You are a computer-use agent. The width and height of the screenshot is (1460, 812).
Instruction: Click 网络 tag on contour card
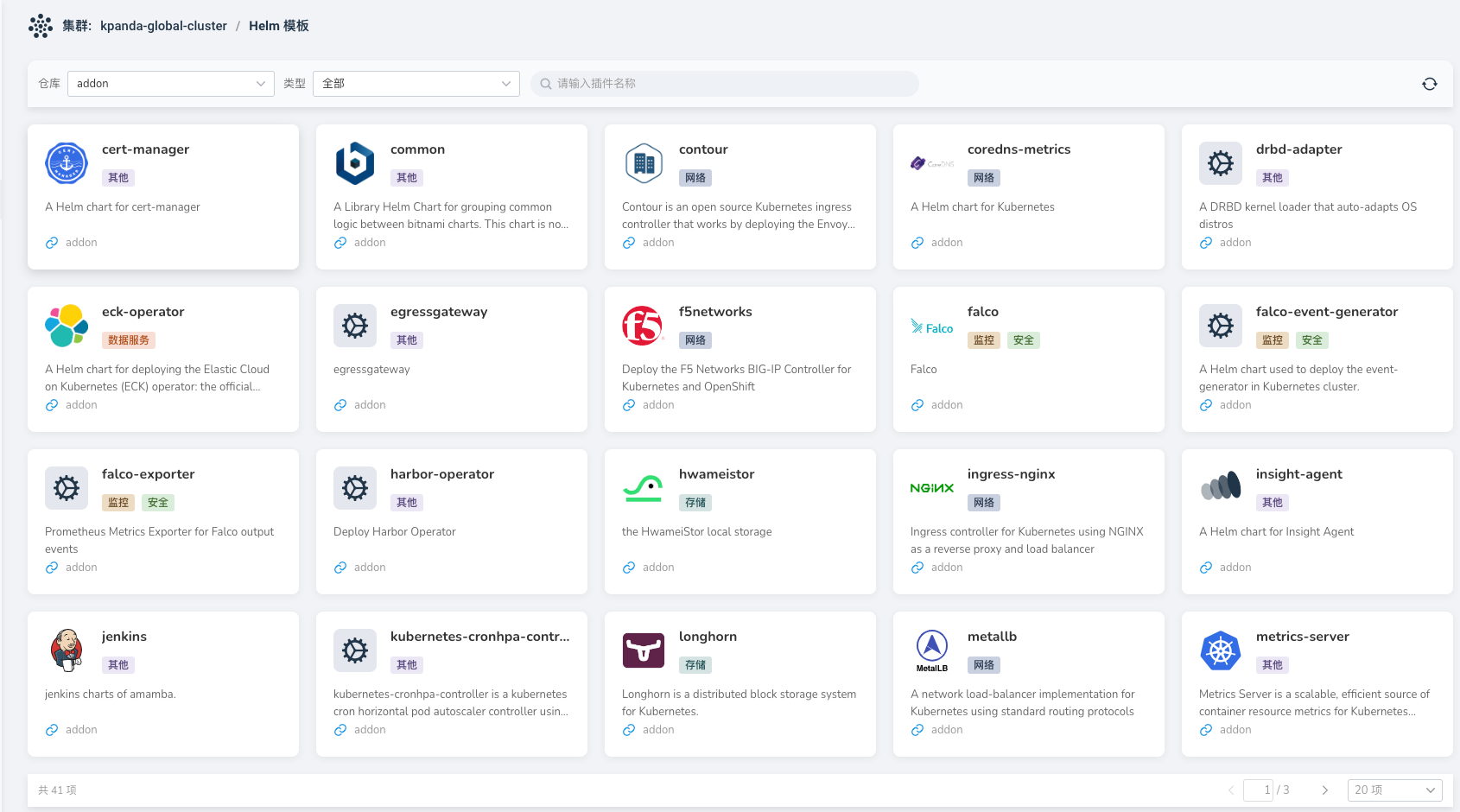pyautogui.click(x=695, y=178)
